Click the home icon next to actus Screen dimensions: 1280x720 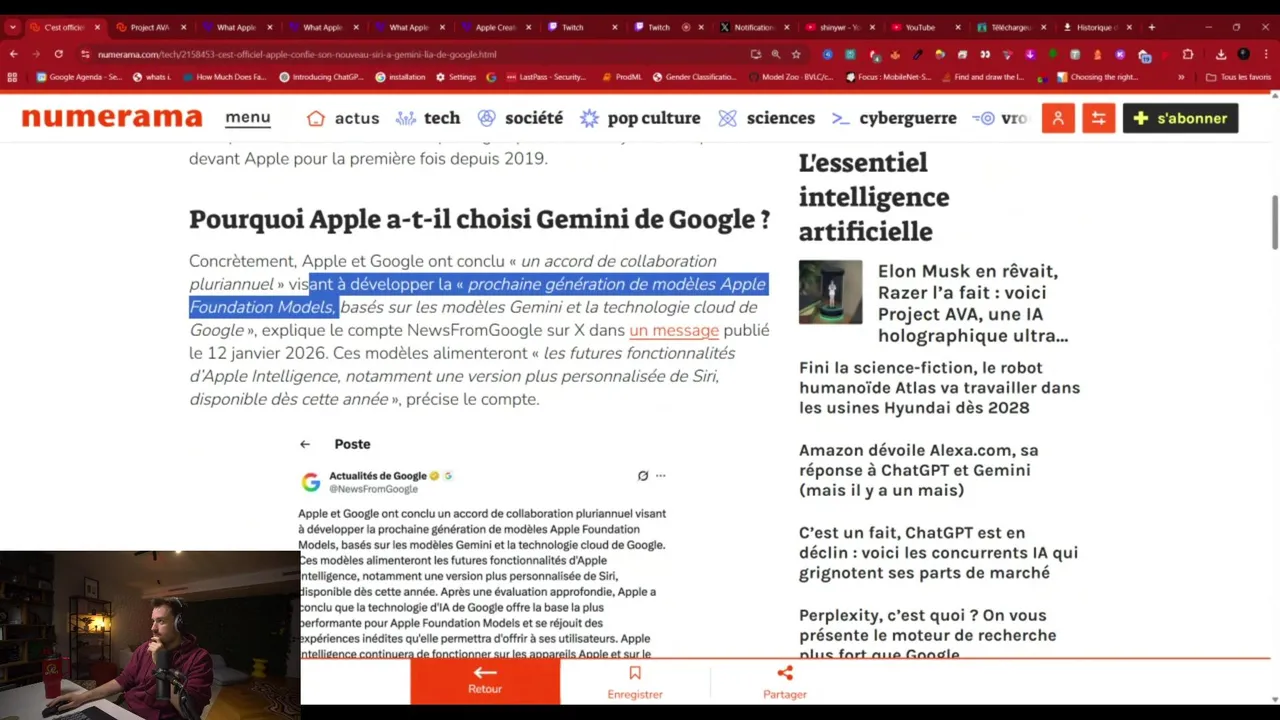(316, 118)
